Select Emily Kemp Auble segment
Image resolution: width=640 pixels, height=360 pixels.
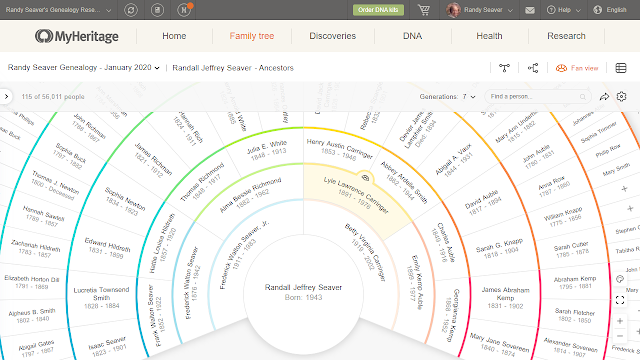coord(416,282)
